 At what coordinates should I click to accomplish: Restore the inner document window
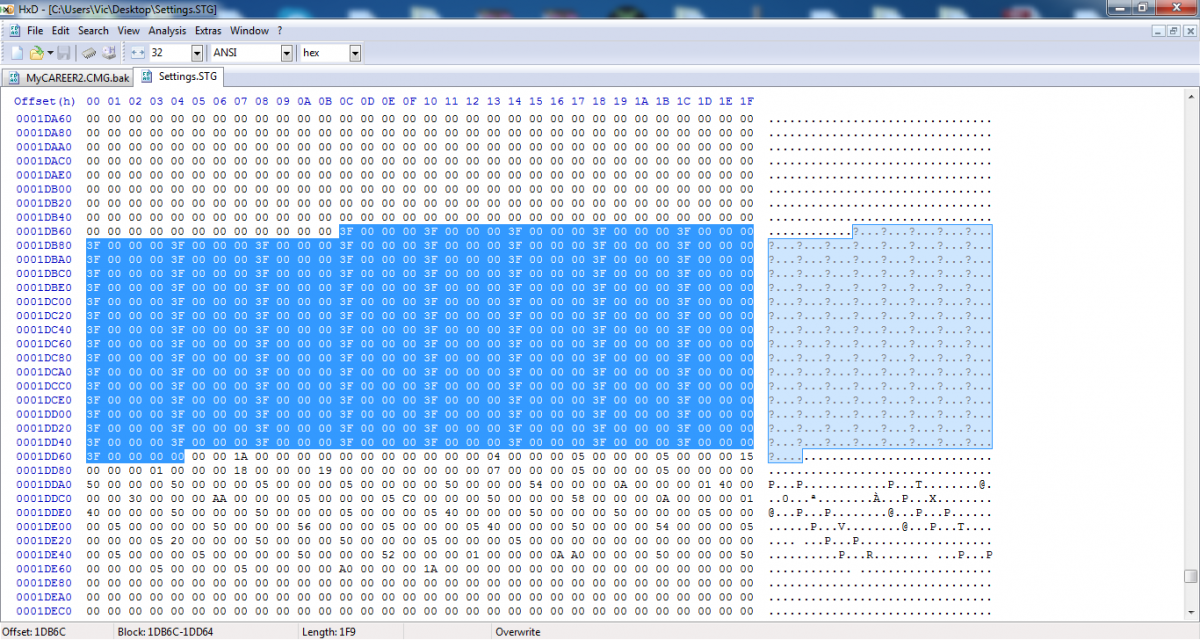[x=1173, y=31]
